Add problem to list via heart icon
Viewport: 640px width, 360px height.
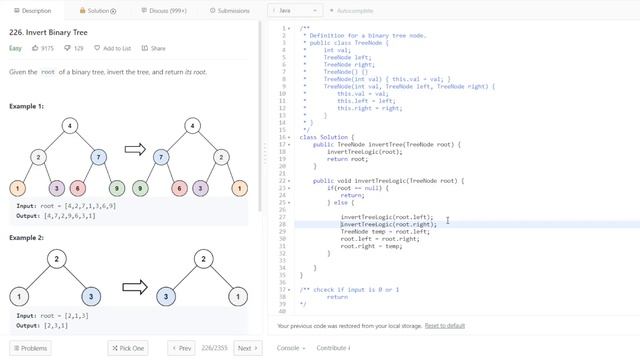pyautogui.click(x=97, y=48)
